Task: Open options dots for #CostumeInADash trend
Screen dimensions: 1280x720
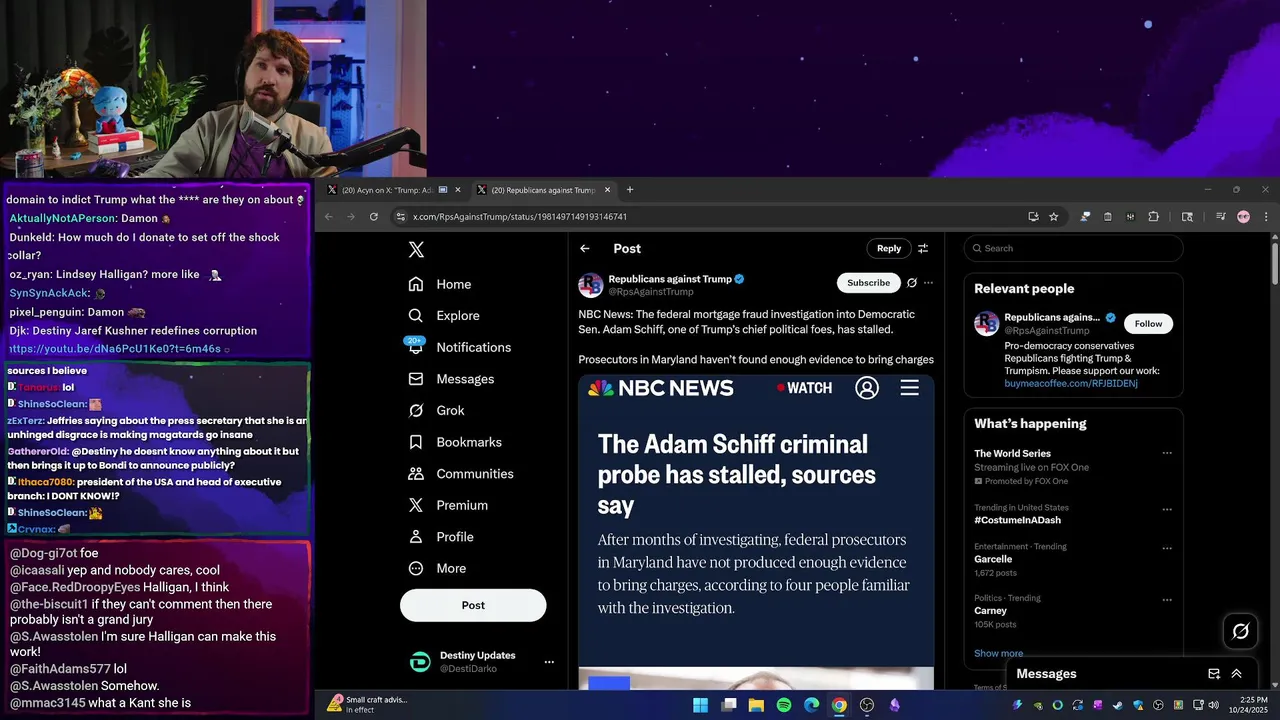Action: click(1166, 510)
